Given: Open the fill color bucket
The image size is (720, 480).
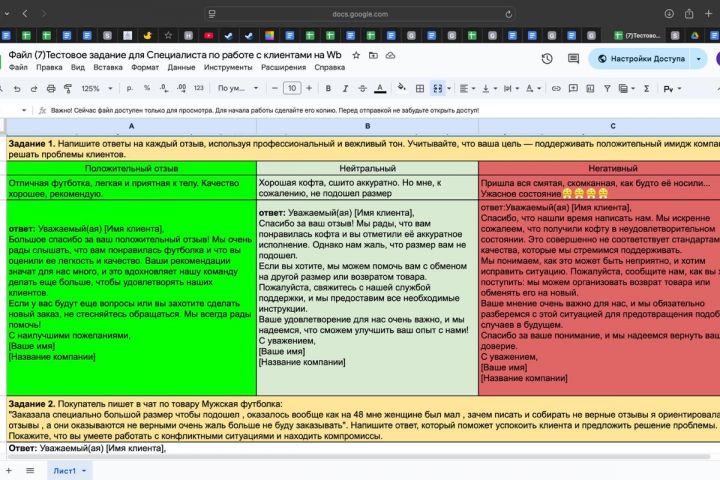Looking at the screenshot, I should click(401, 88).
